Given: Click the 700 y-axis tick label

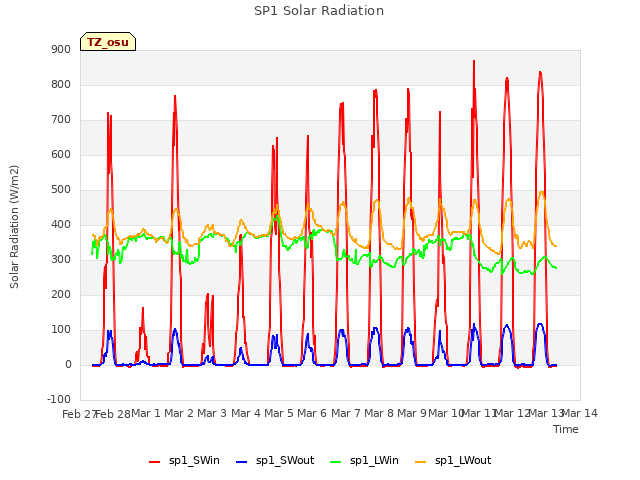Looking at the screenshot, I should tap(61, 120).
